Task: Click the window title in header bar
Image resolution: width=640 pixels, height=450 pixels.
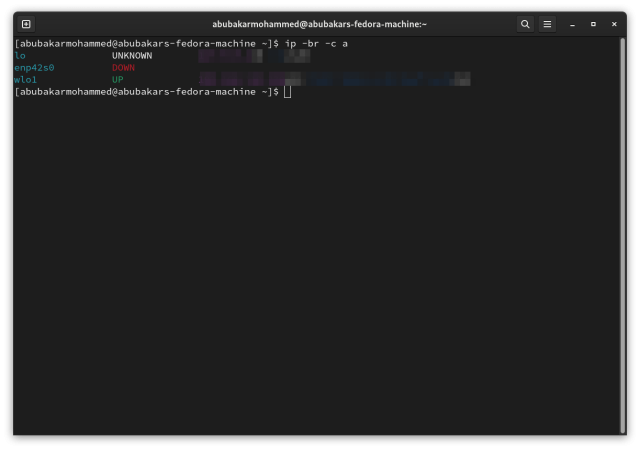Action: [x=319, y=24]
